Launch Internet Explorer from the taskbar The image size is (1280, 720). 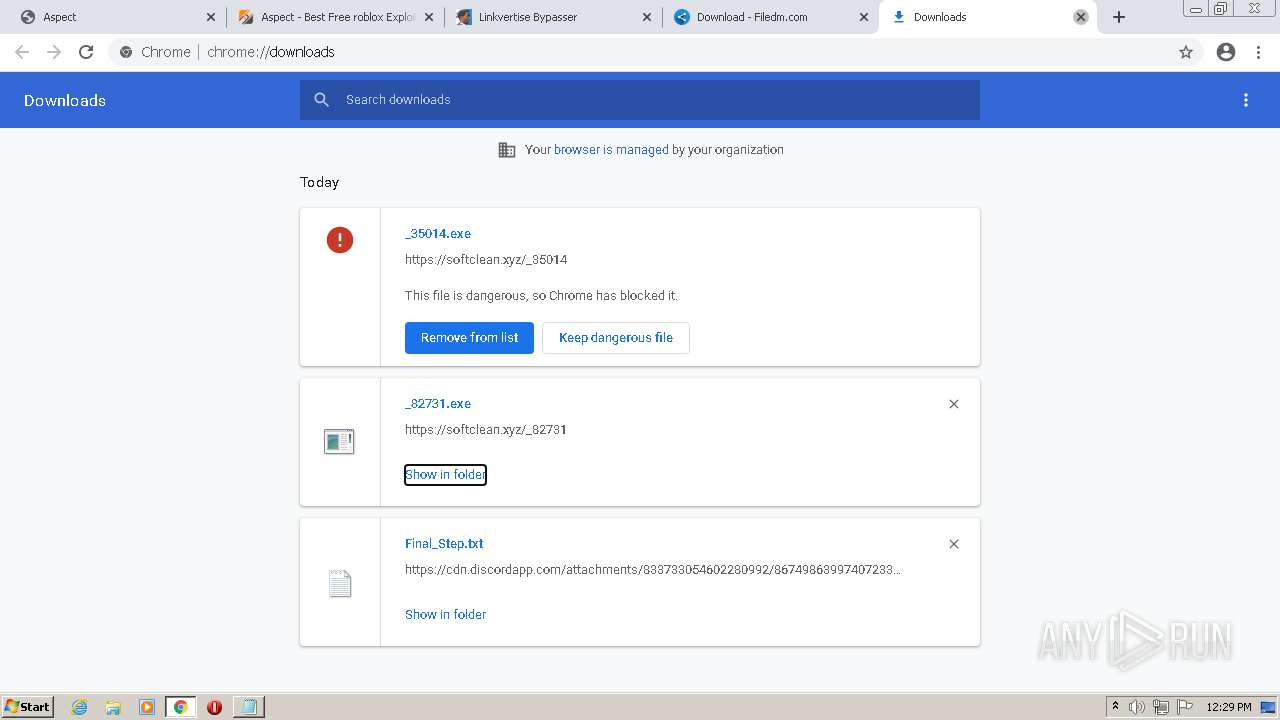tap(80, 707)
